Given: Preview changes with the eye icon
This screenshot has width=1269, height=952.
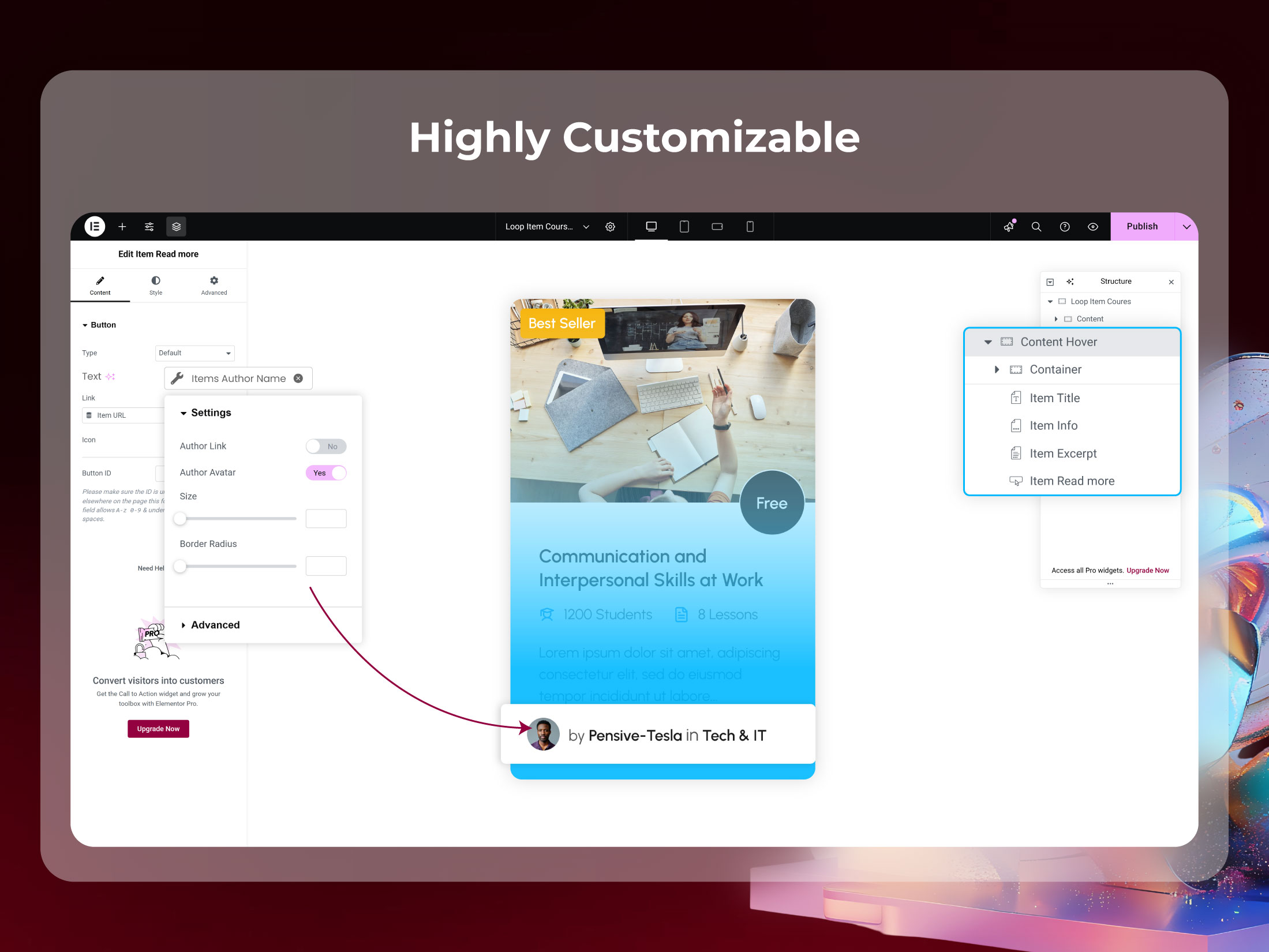Looking at the screenshot, I should [1092, 227].
